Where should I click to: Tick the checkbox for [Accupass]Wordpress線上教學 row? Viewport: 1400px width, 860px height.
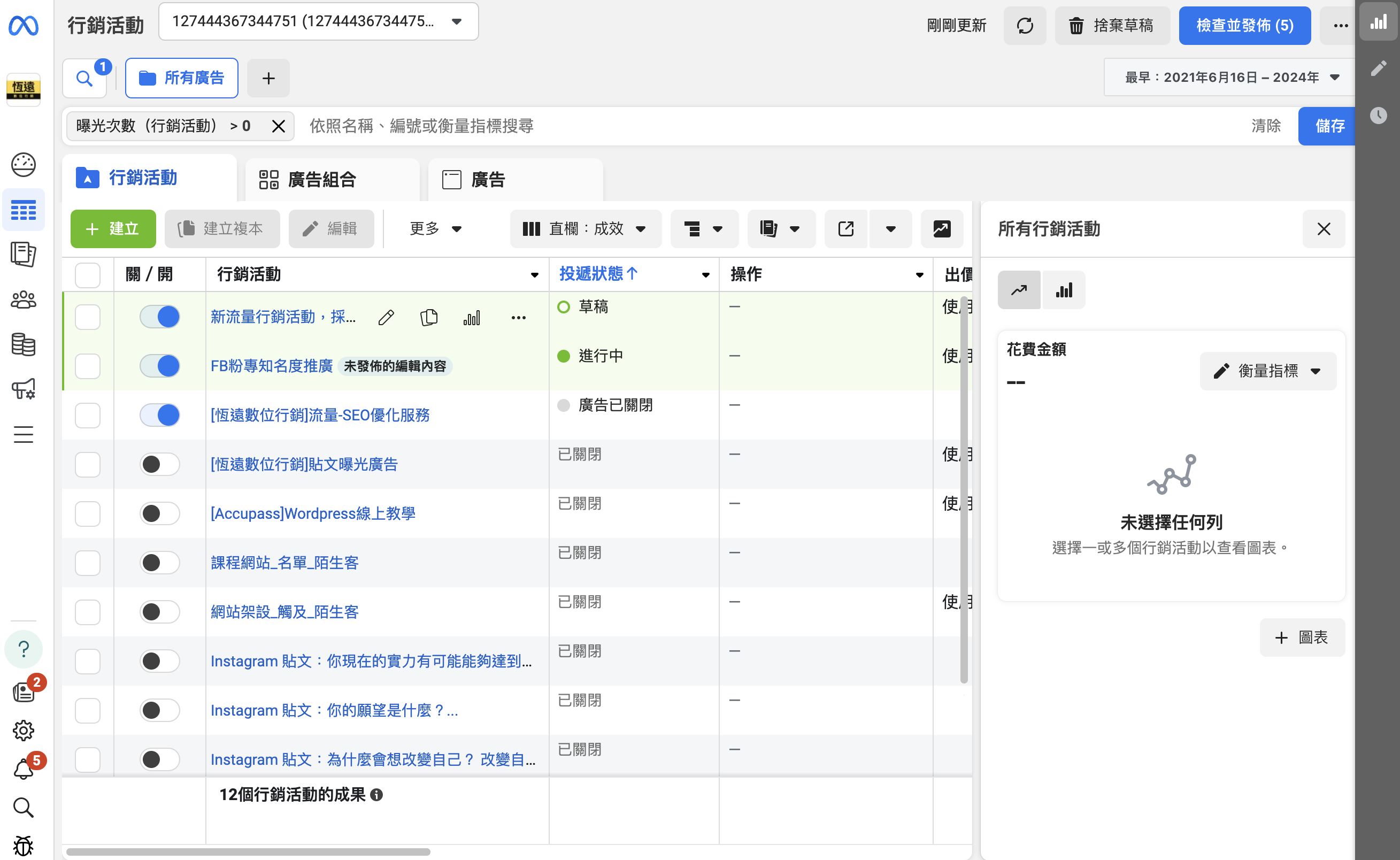tap(88, 513)
